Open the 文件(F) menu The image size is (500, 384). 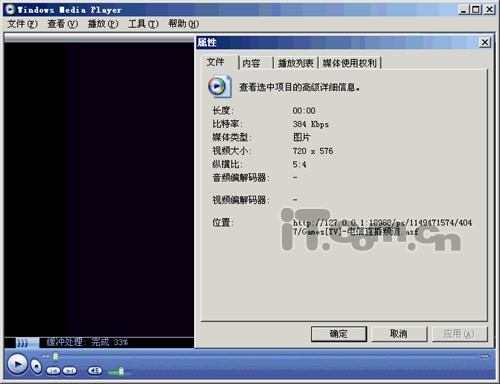[22, 24]
